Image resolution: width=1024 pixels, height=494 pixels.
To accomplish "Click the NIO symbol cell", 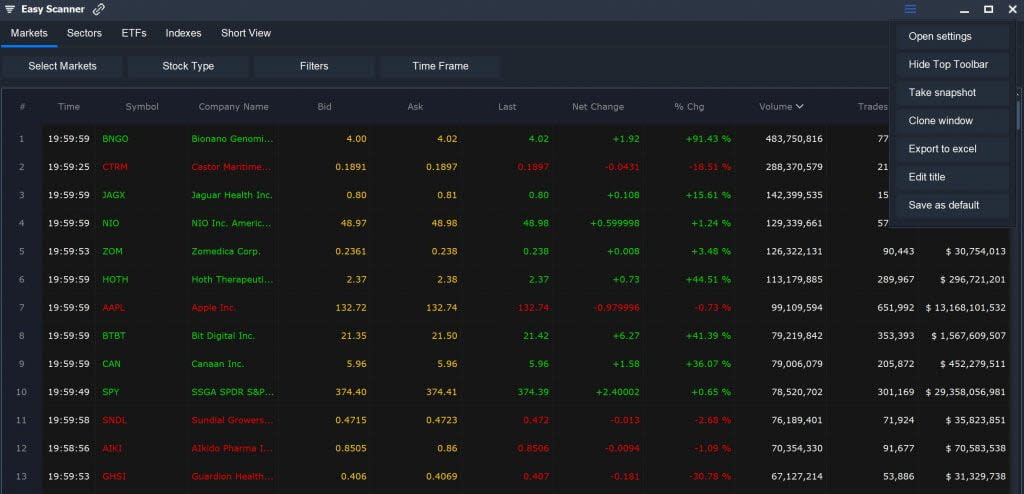I will [x=111, y=223].
